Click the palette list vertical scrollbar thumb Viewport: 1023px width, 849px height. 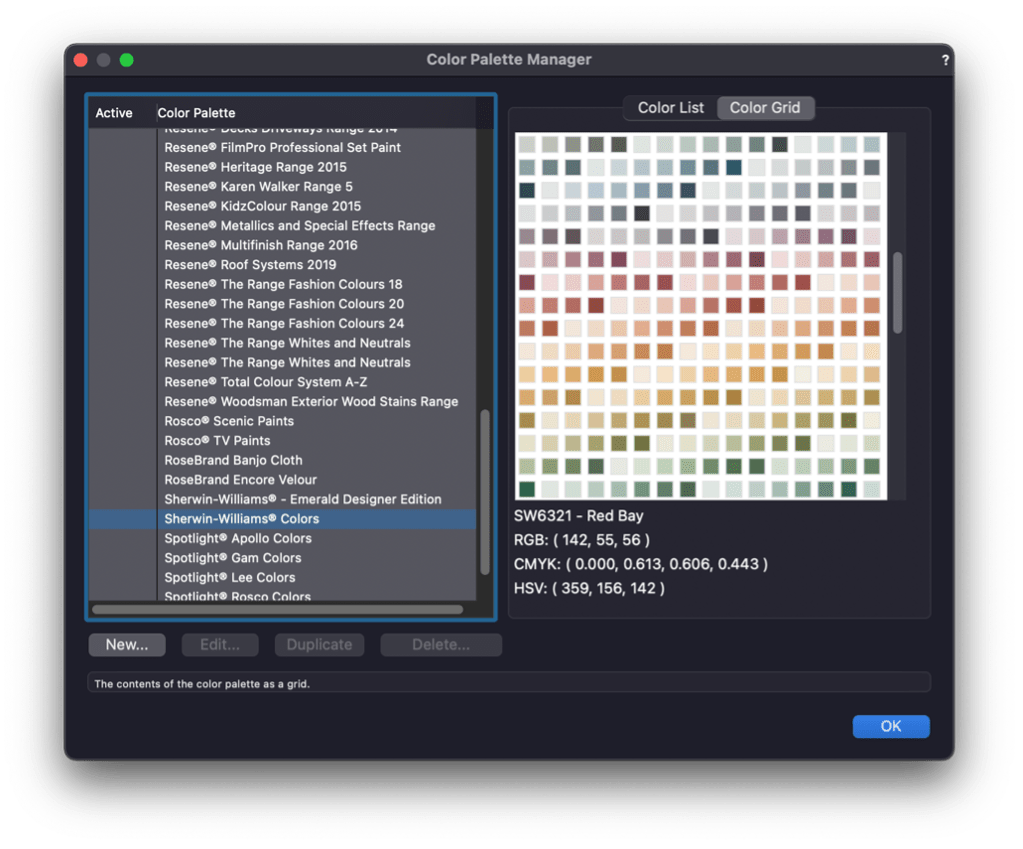(x=485, y=492)
